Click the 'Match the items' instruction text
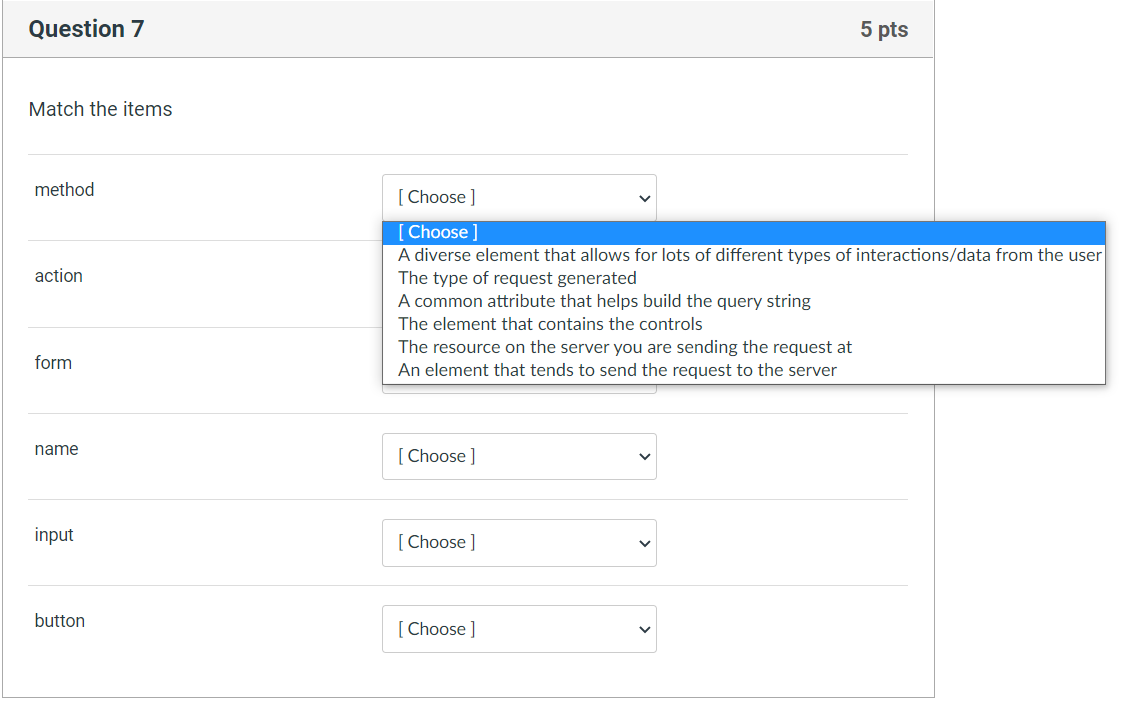Screen dimensions: 1141x708 click(x=100, y=109)
